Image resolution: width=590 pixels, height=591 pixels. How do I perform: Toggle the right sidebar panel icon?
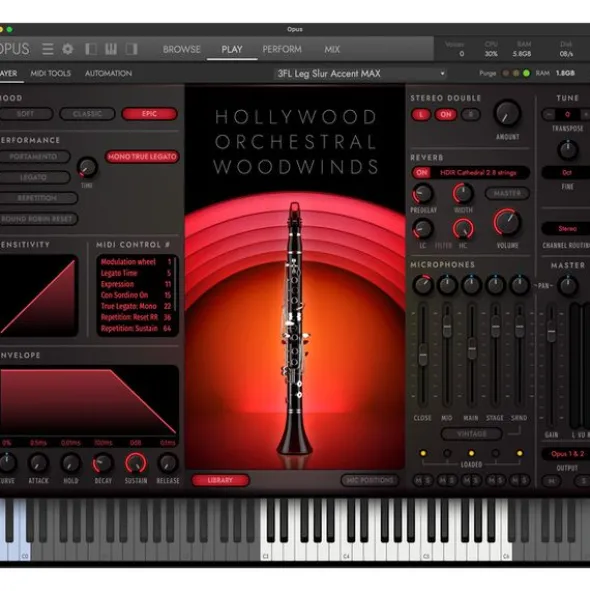tap(131, 49)
